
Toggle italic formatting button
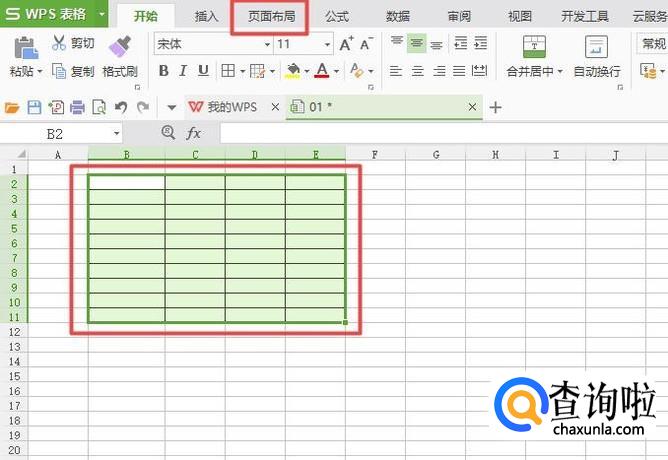tap(184, 71)
